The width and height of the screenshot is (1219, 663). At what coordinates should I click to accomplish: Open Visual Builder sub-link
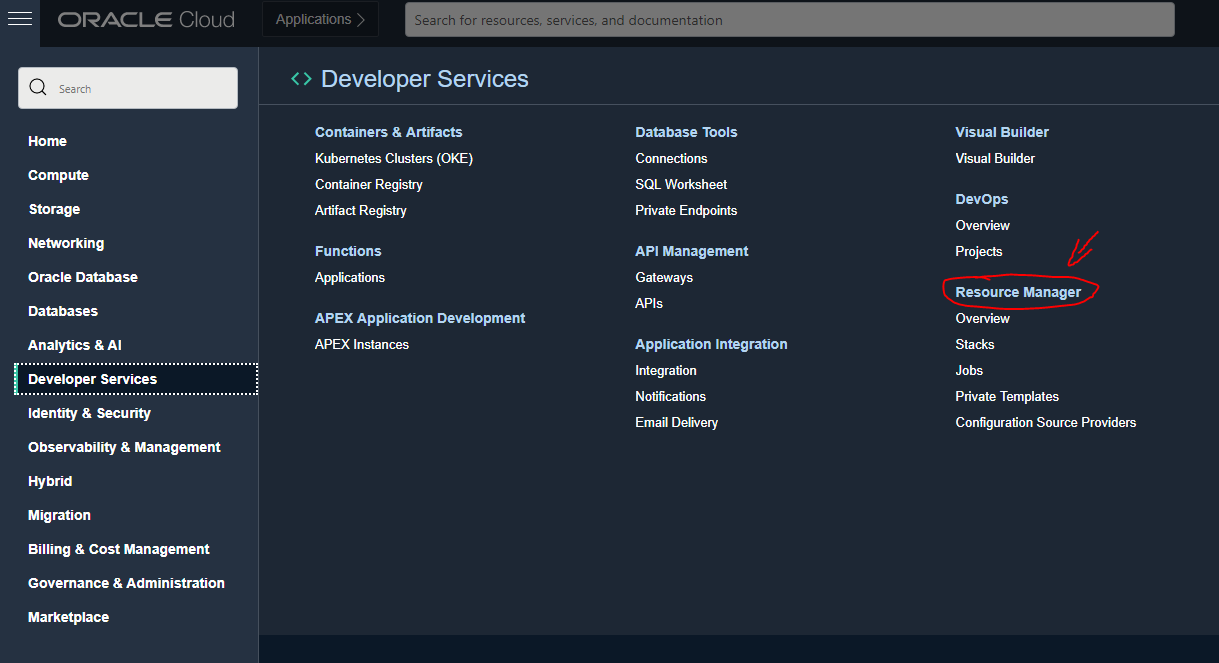point(995,158)
